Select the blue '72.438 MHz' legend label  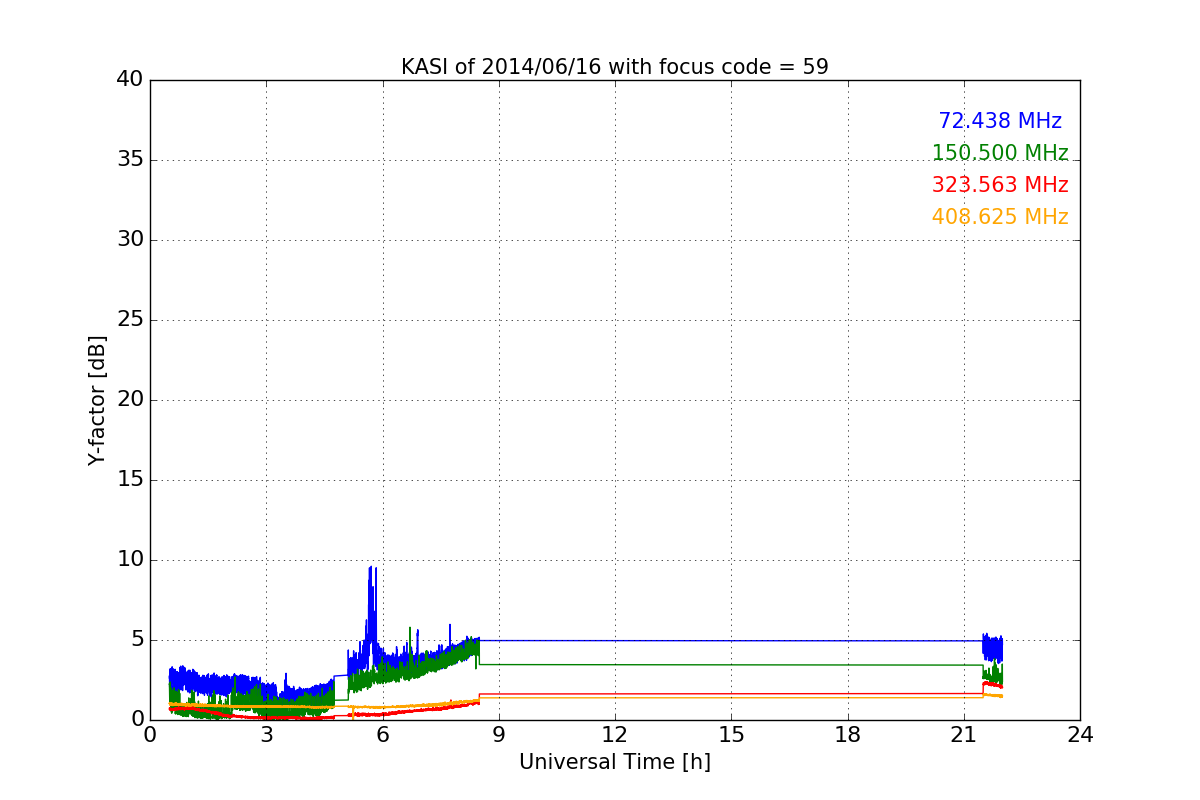point(1000,121)
